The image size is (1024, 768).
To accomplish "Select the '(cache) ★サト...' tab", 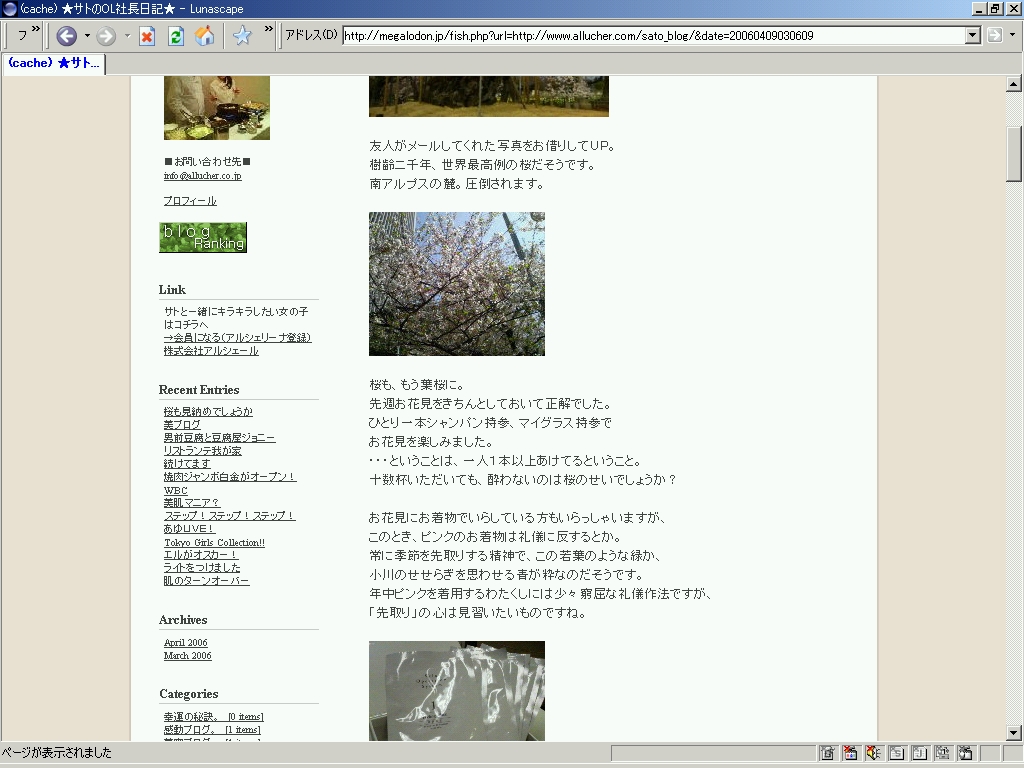I will tap(54, 63).
